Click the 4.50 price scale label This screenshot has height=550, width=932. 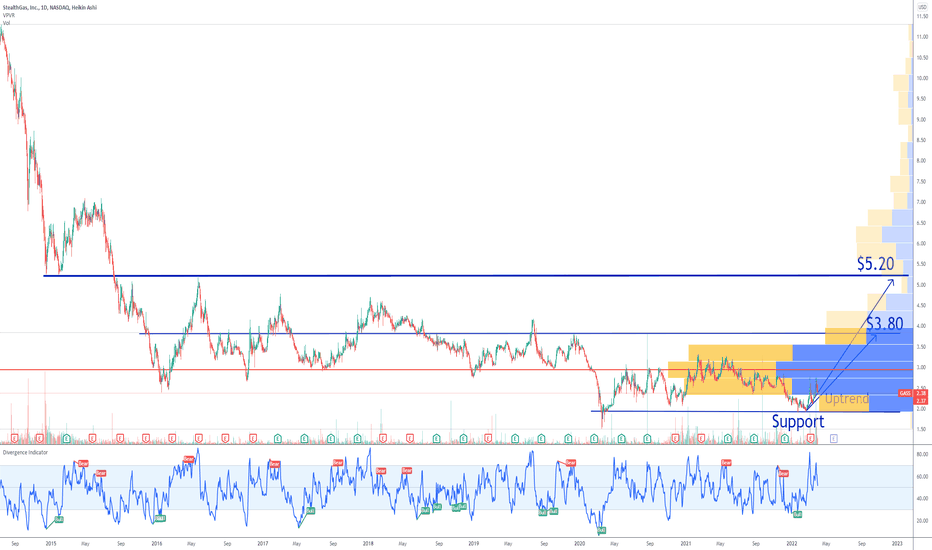pos(921,306)
